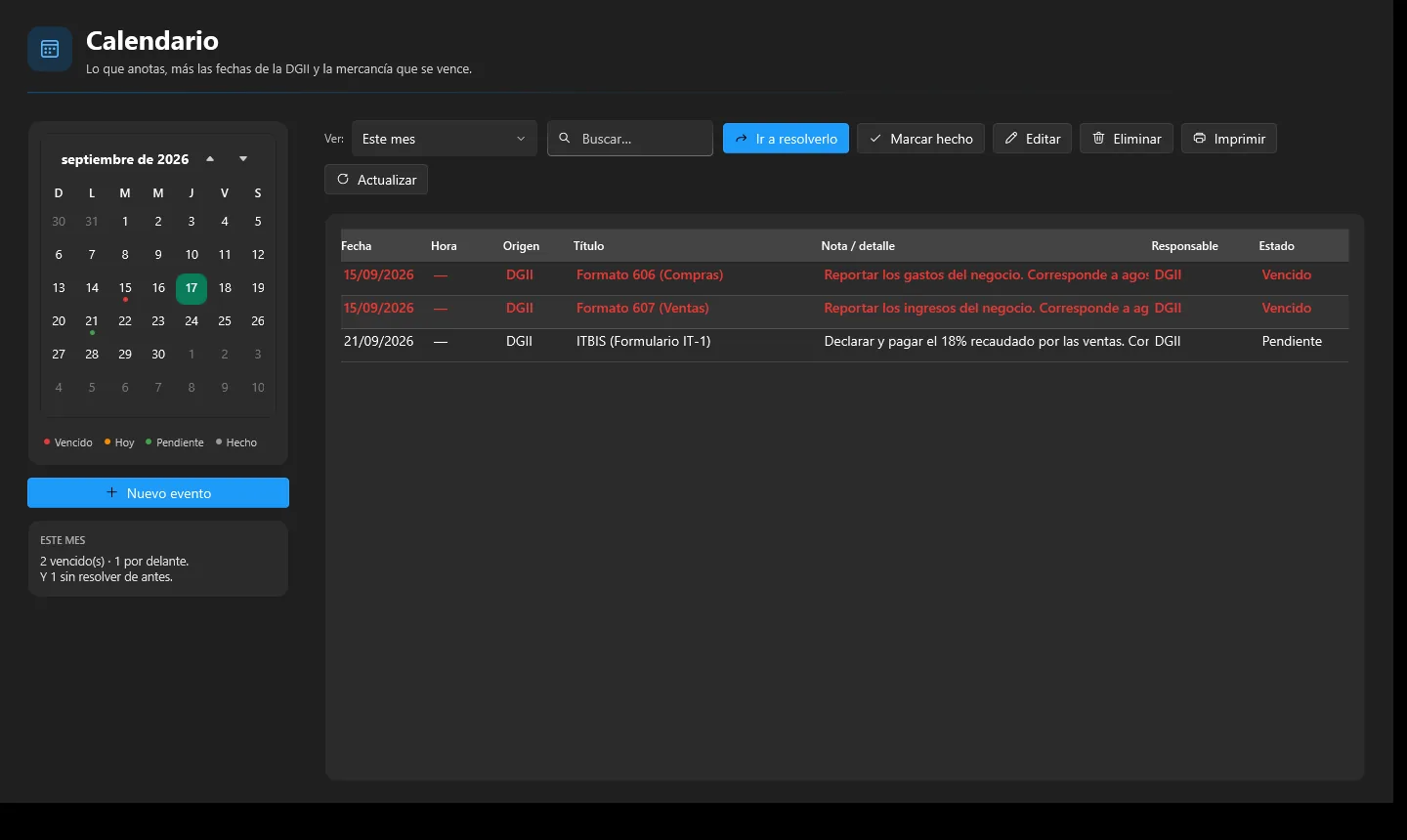1407x840 pixels.
Task: Click the Vencido legend label
Action: pyautogui.click(x=73, y=442)
